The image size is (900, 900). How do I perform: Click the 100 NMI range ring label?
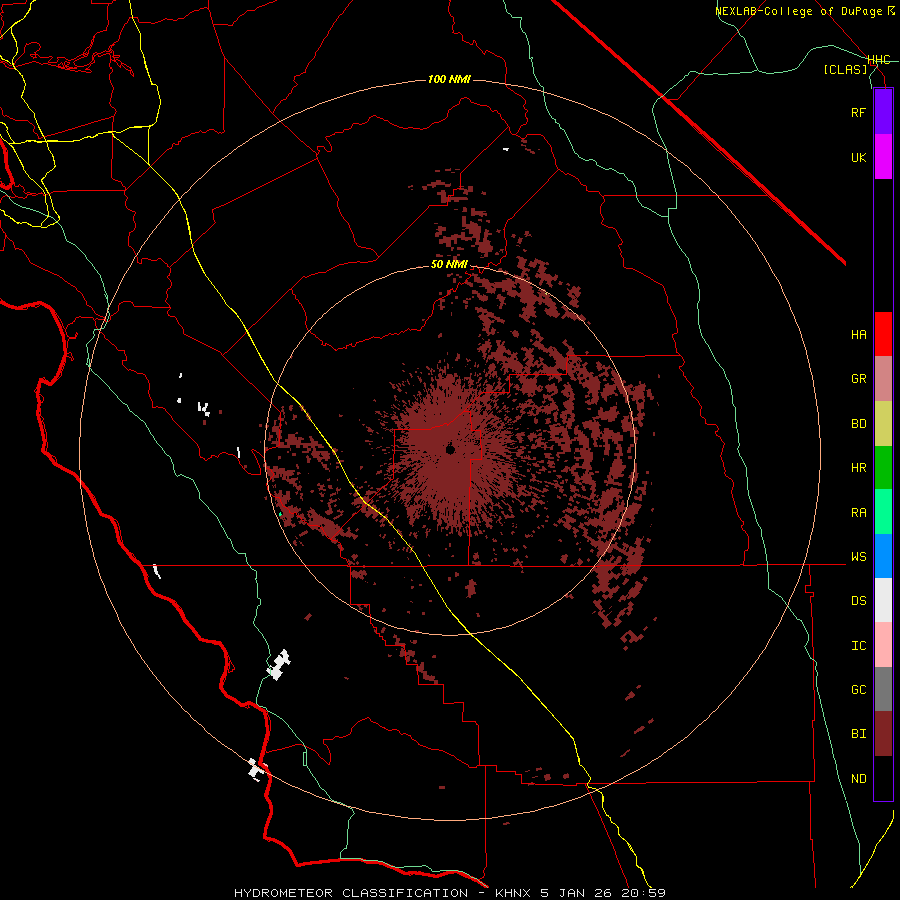coord(449,79)
